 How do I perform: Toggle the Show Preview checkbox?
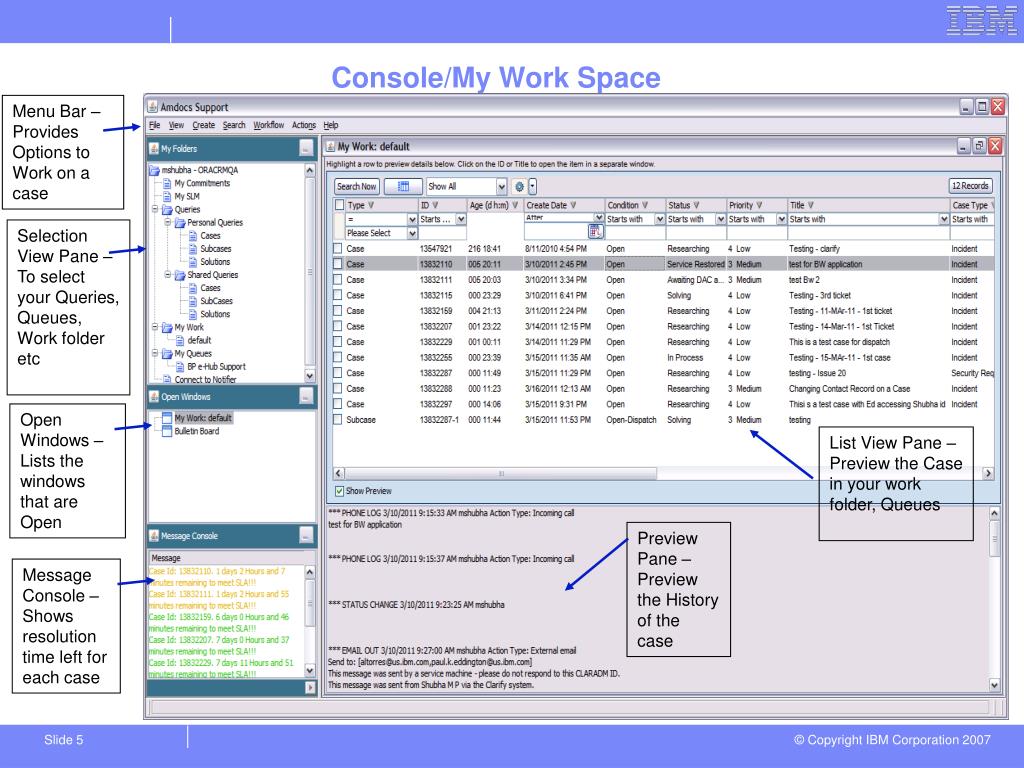tap(340, 491)
